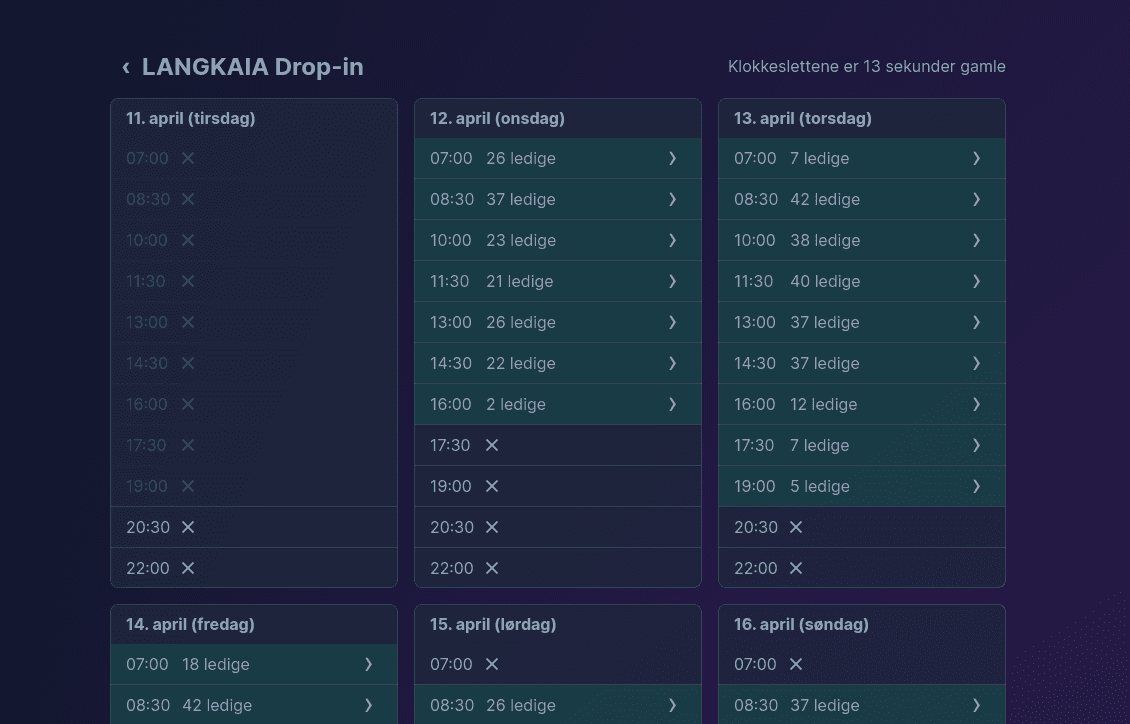The height and width of the screenshot is (724, 1130).
Task: Select 13. april 13:00 slot text '37 ledige'
Action: pos(824,323)
